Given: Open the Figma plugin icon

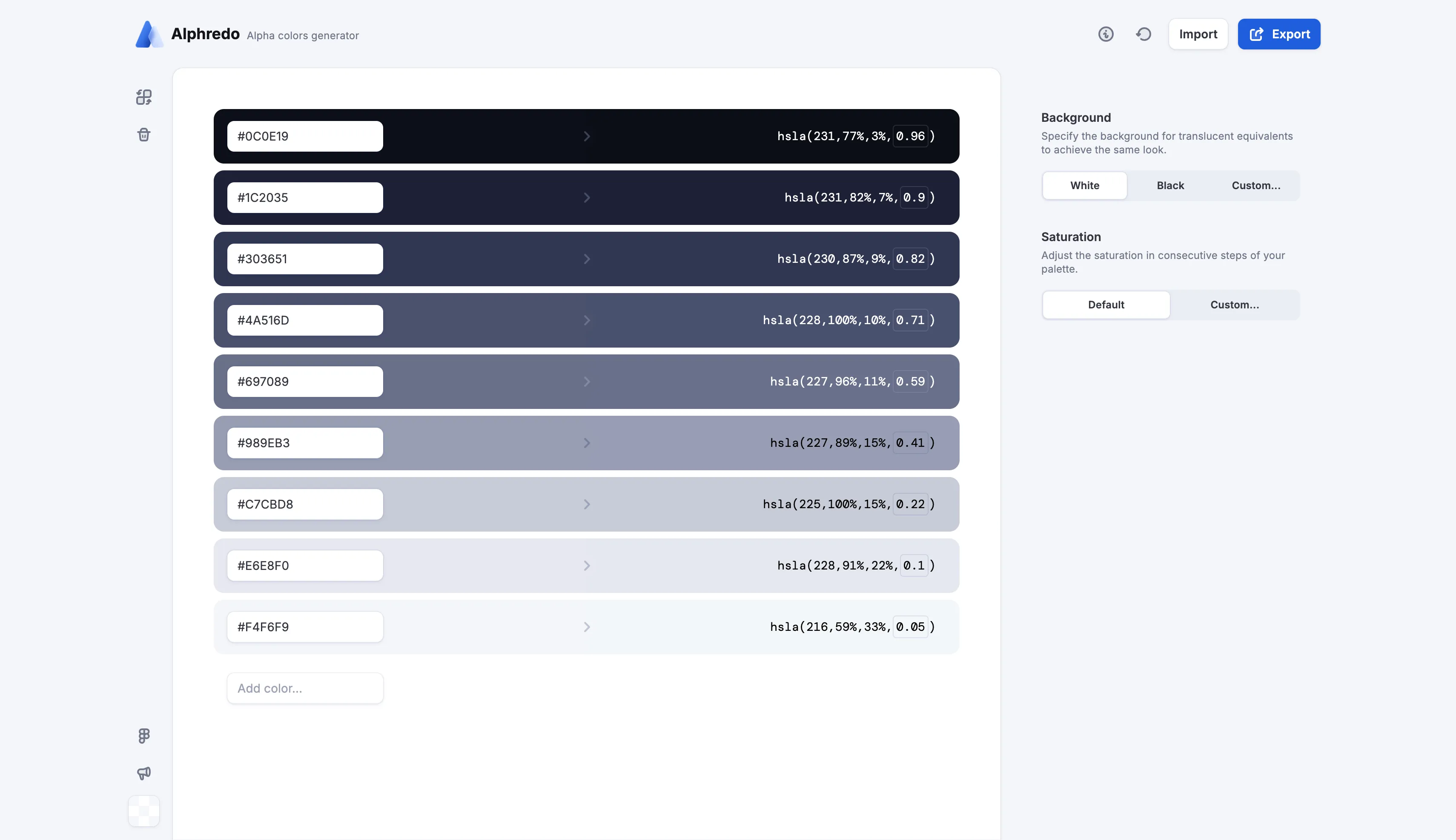Looking at the screenshot, I should point(143,736).
